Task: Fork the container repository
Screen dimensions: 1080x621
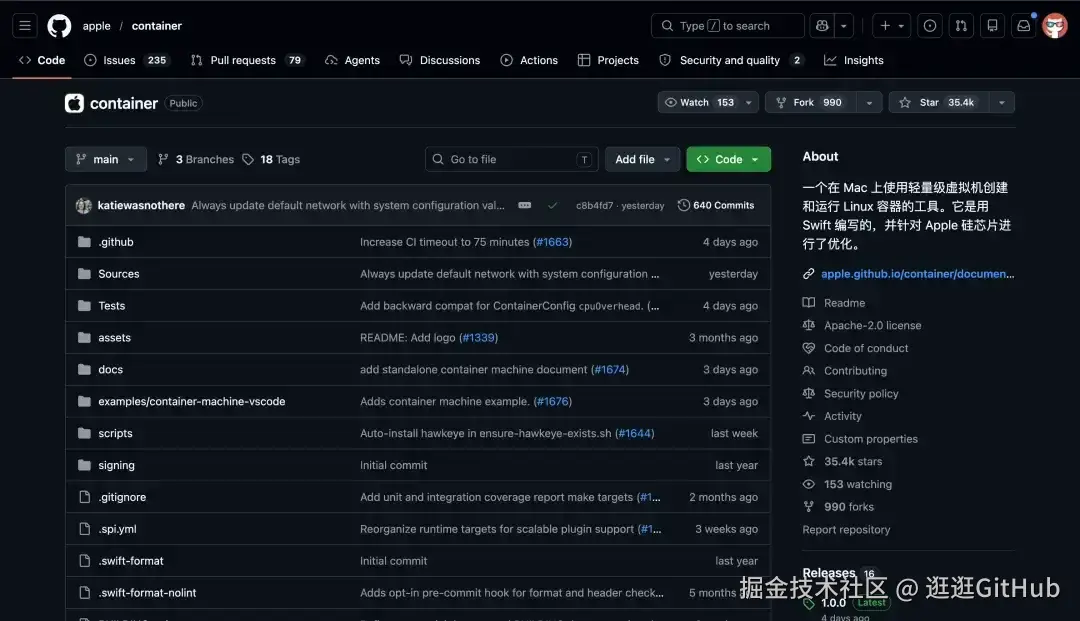Action: 810,103
